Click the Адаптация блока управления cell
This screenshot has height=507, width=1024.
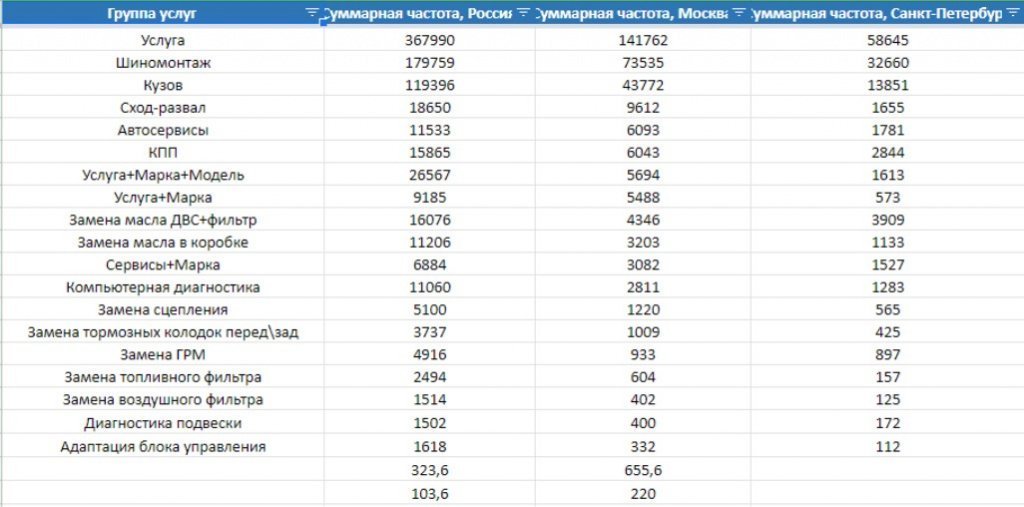(x=162, y=447)
